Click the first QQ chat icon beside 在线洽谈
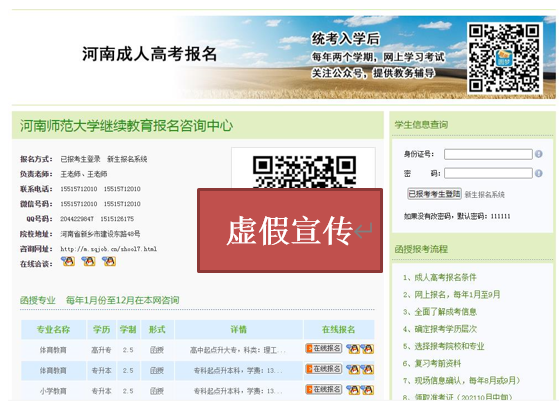Viewport: 559px width, 410px height. coord(68,261)
